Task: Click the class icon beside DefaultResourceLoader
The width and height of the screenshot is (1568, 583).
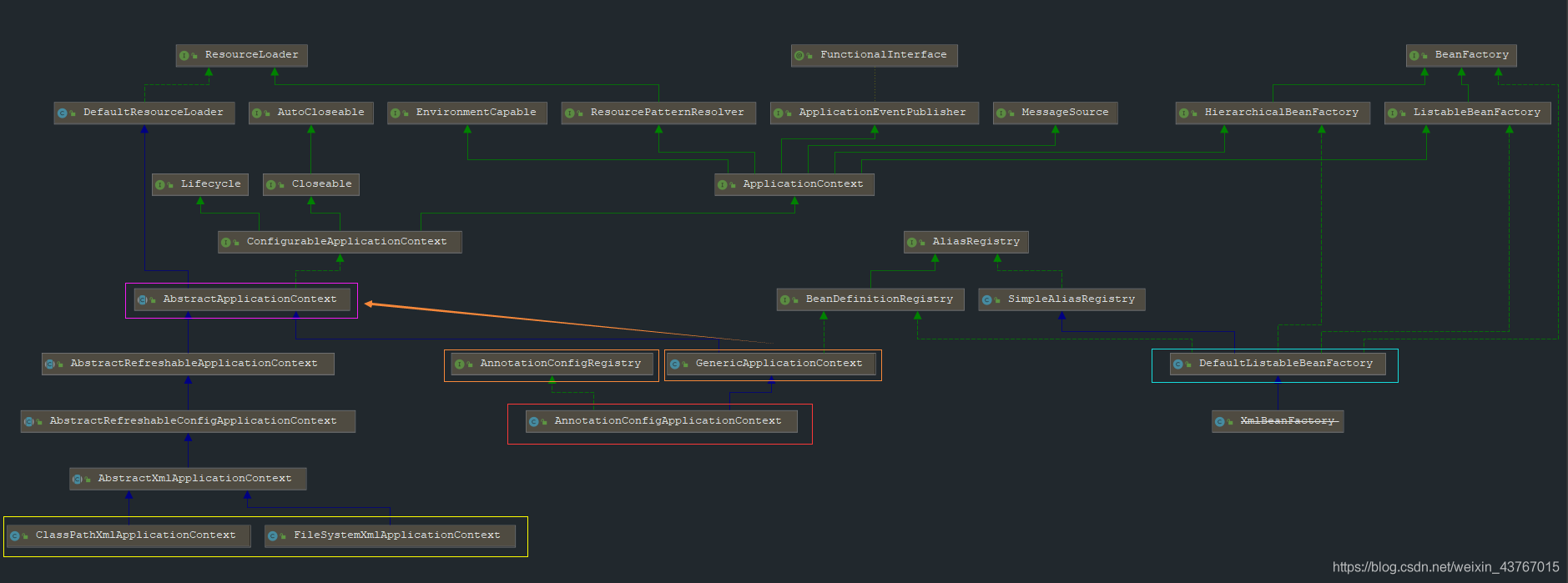Action: point(63,113)
